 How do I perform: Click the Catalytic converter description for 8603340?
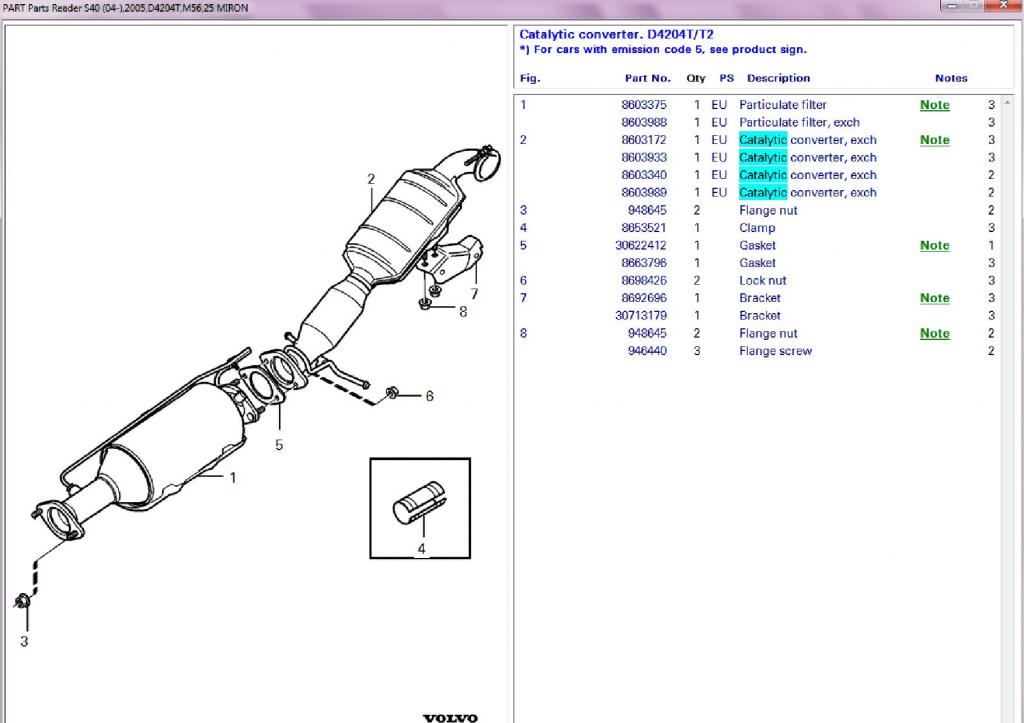(x=808, y=175)
